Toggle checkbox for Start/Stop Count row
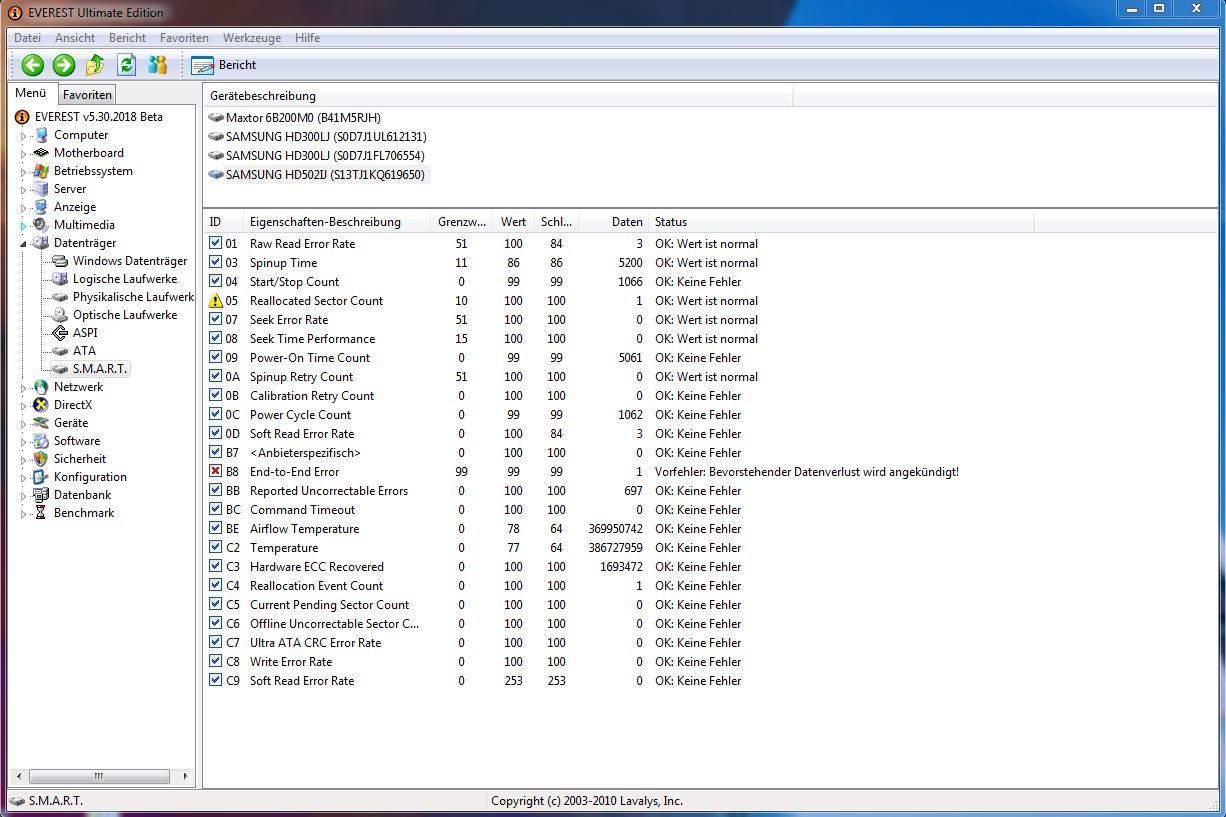The image size is (1226, 817). pos(215,282)
